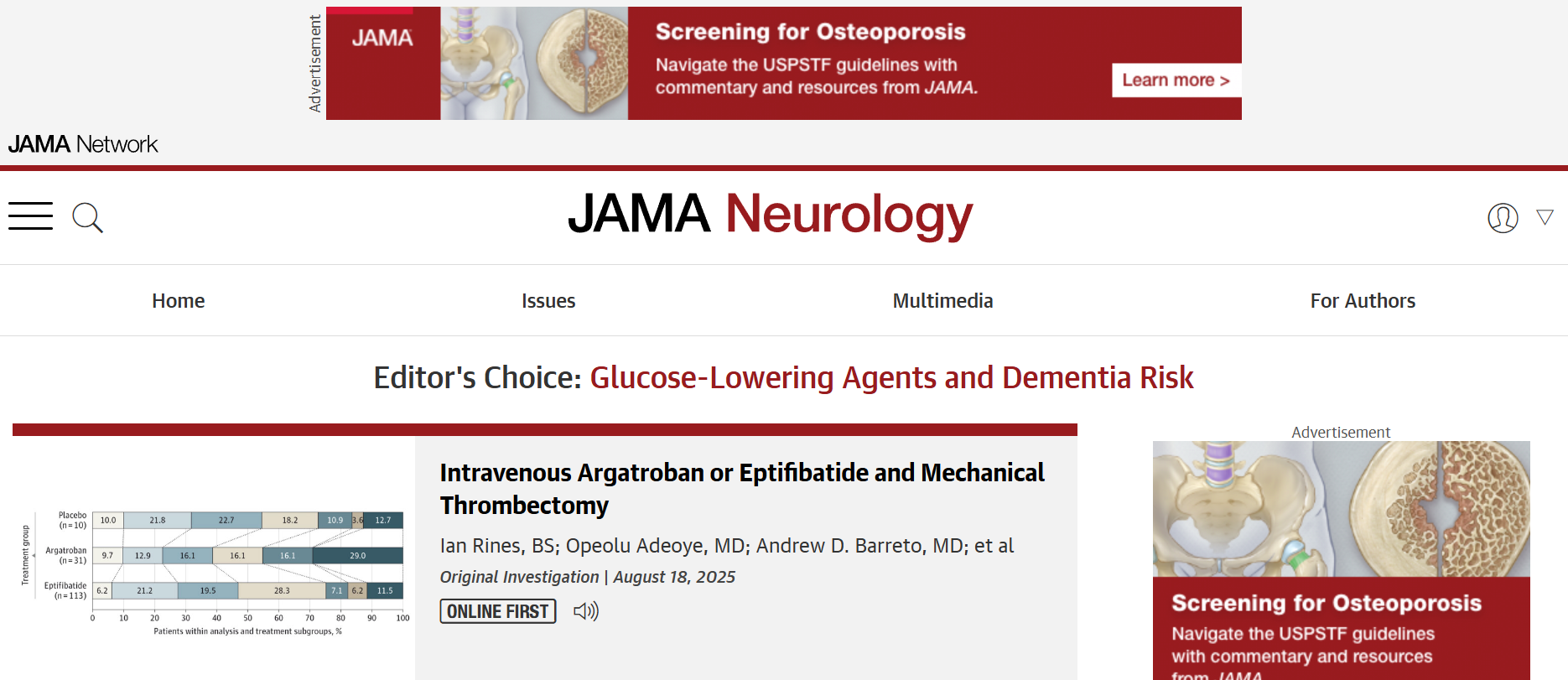Open the For Authors menu

[1363, 301]
